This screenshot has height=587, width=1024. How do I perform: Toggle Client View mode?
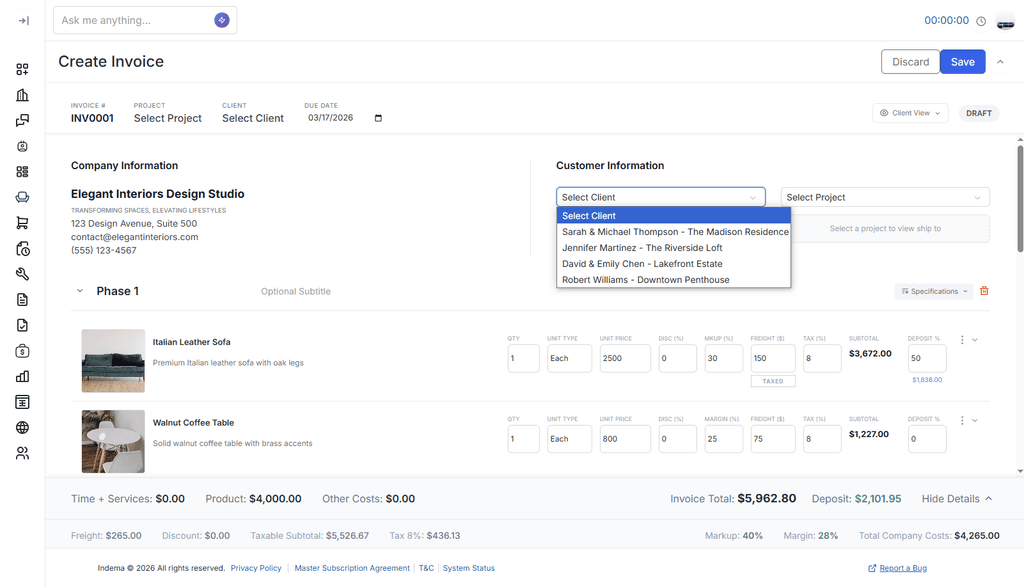910,113
